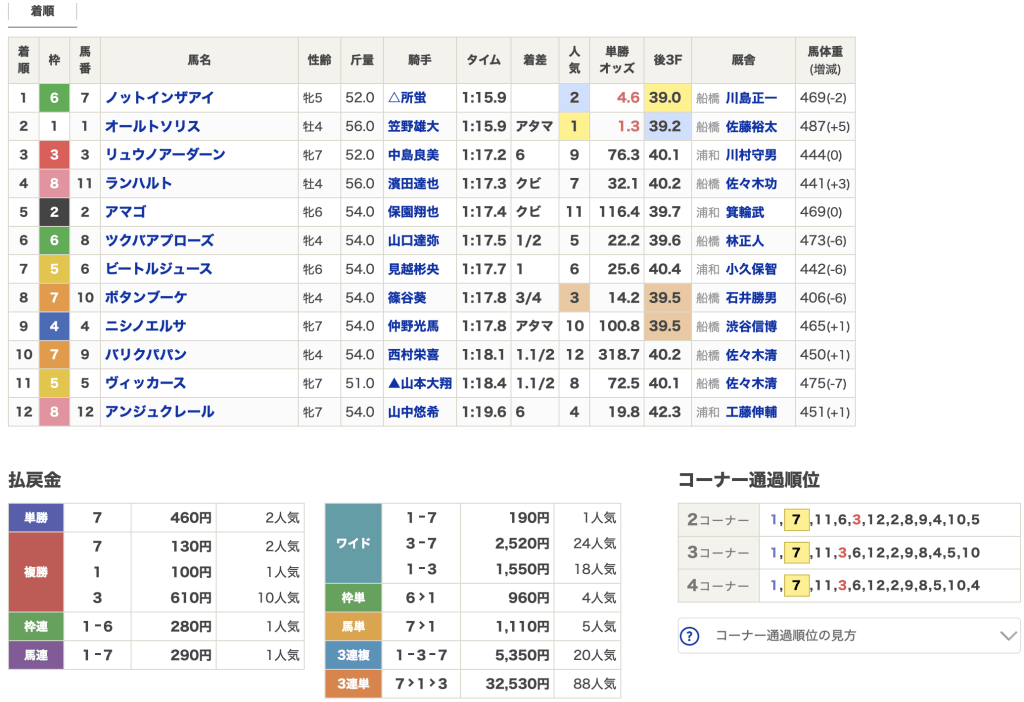This screenshot has width=1024, height=702.
Task: Click the ワイド payout label
Action: click(x=353, y=543)
